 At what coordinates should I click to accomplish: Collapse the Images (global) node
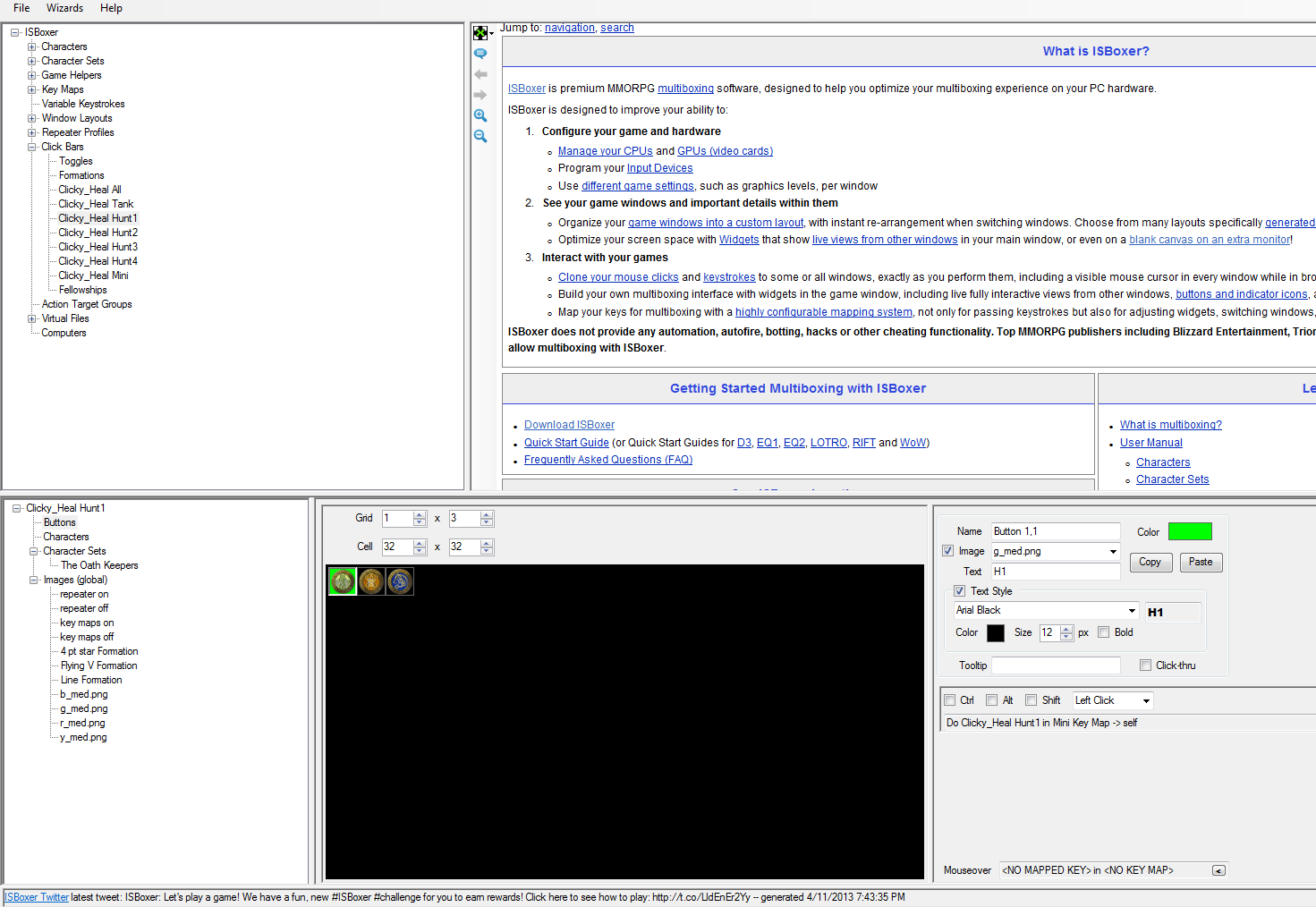(x=34, y=580)
